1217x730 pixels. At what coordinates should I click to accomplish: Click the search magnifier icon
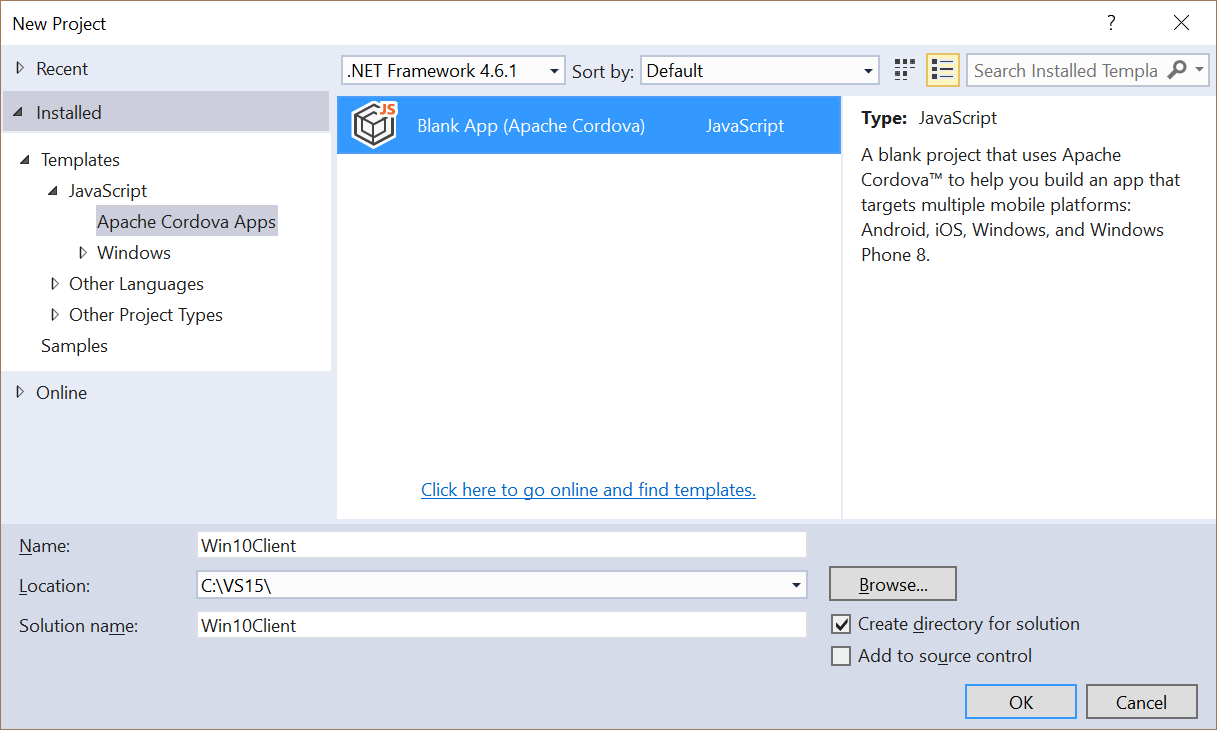tap(1175, 70)
